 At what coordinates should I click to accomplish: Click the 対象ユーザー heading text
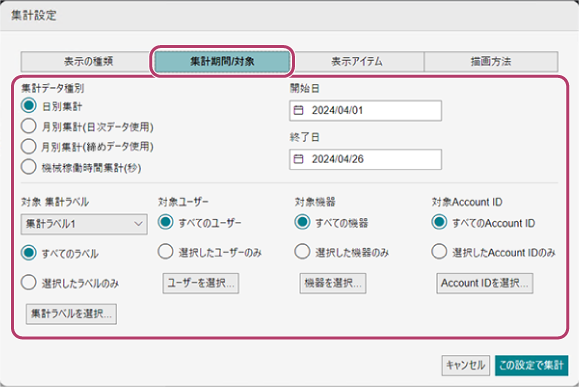184,202
